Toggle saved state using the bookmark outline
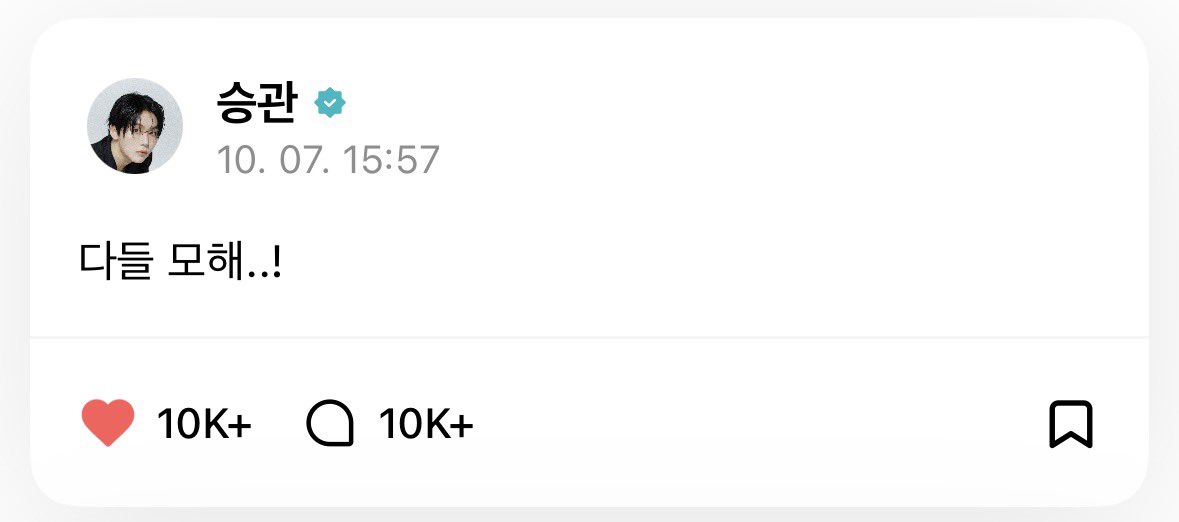This screenshot has height=522, width=1179. [x=1071, y=424]
